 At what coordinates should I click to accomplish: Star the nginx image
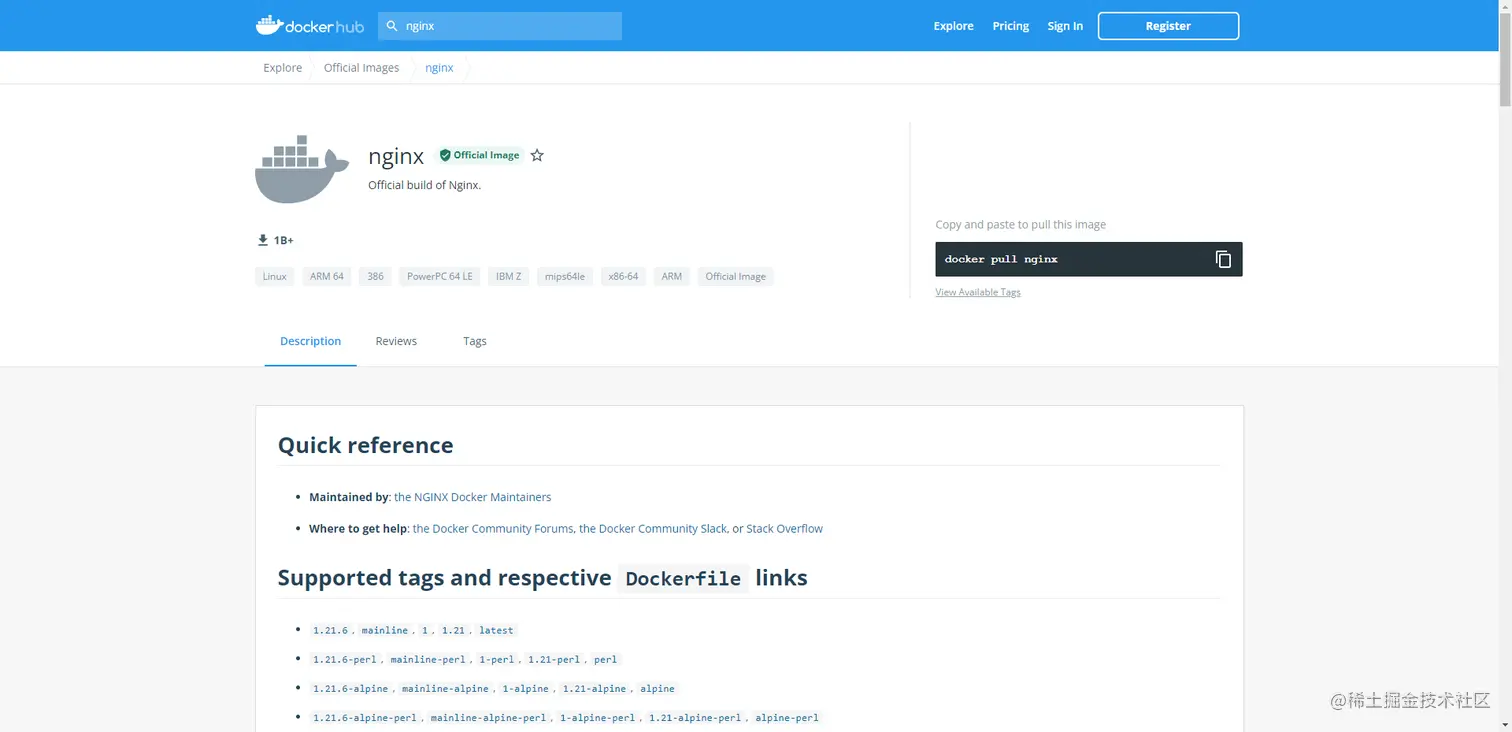click(537, 155)
